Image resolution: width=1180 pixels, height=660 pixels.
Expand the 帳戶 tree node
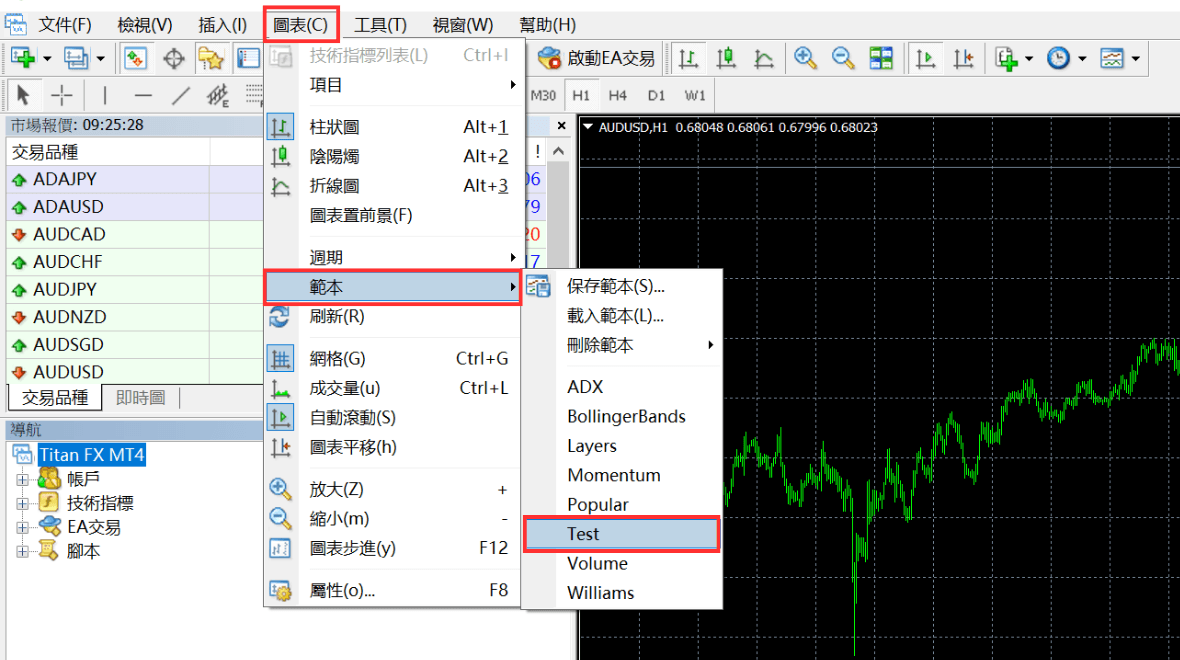point(22,478)
